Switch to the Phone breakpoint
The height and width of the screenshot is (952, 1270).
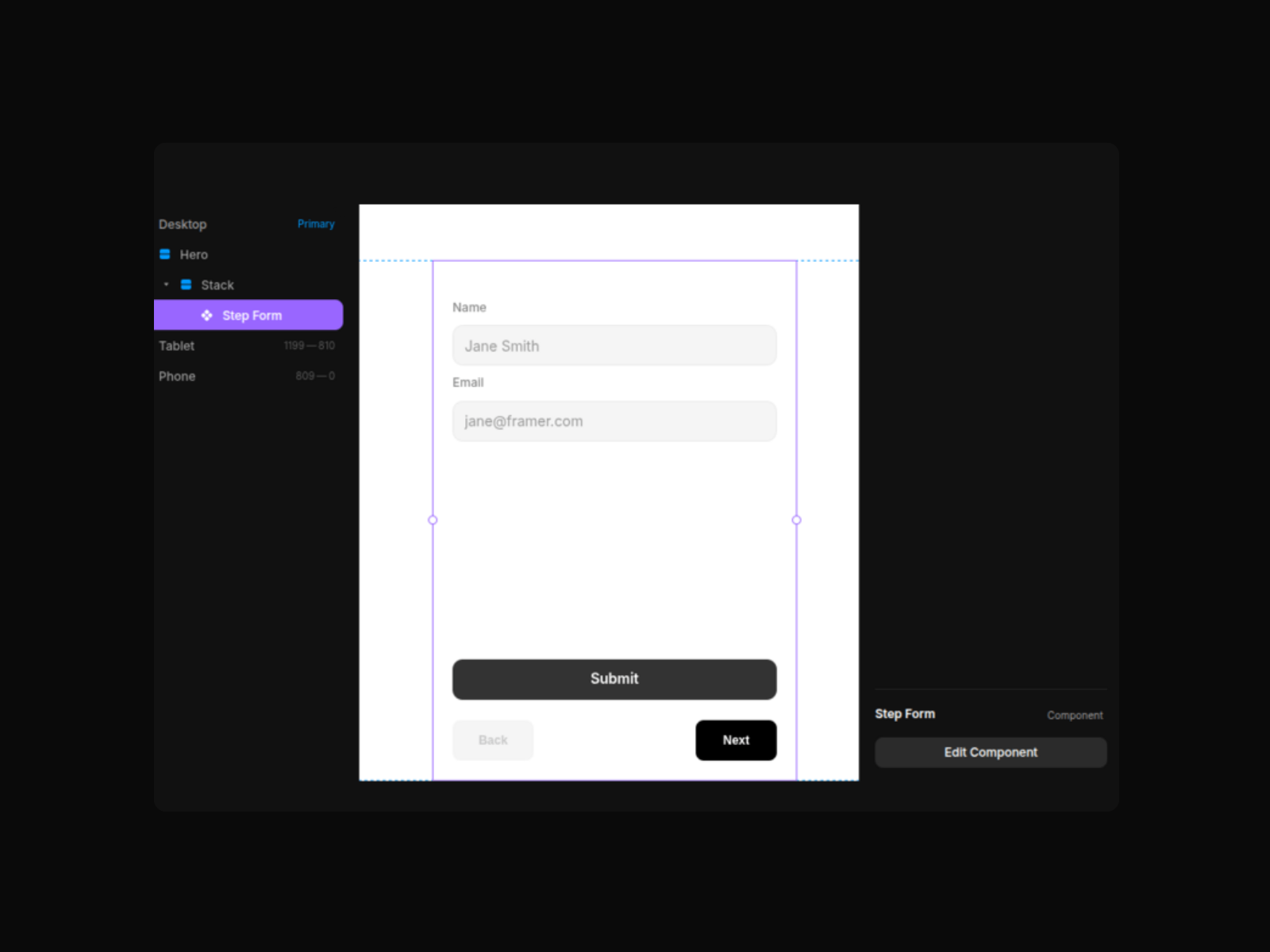coord(177,376)
